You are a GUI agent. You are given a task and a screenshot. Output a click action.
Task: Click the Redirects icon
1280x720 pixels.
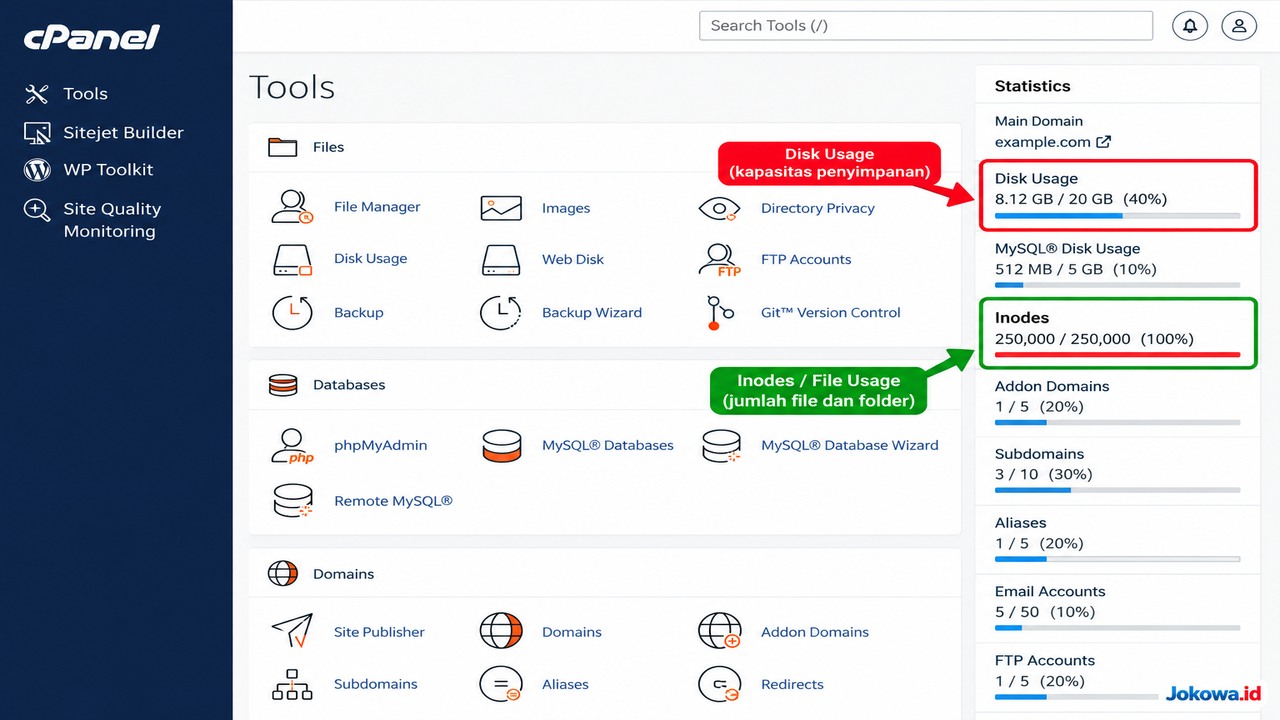719,685
